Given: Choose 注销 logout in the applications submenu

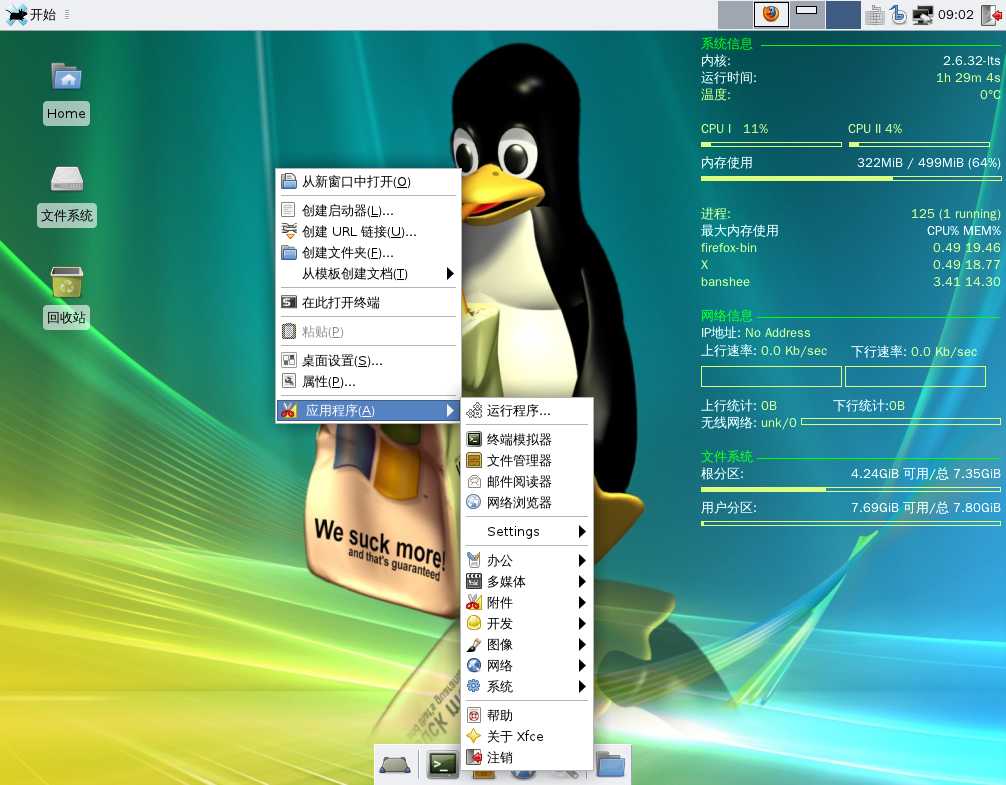Looking at the screenshot, I should point(527,757).
